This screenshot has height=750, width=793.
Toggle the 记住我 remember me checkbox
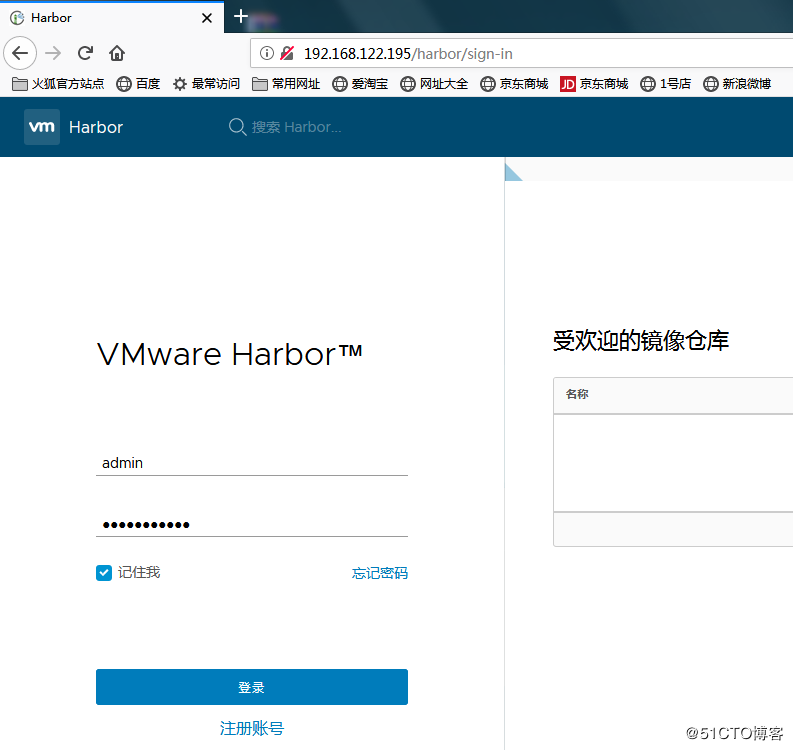click(104, 573)
